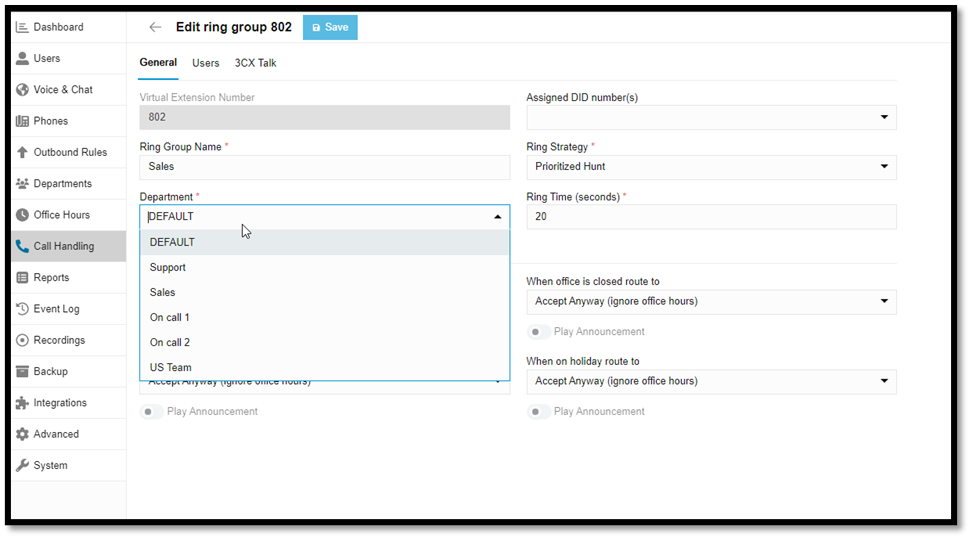Select the Phones sidebar icon
Screen dimensions: 970x538
pyautogui.click(x=22, y=121)
